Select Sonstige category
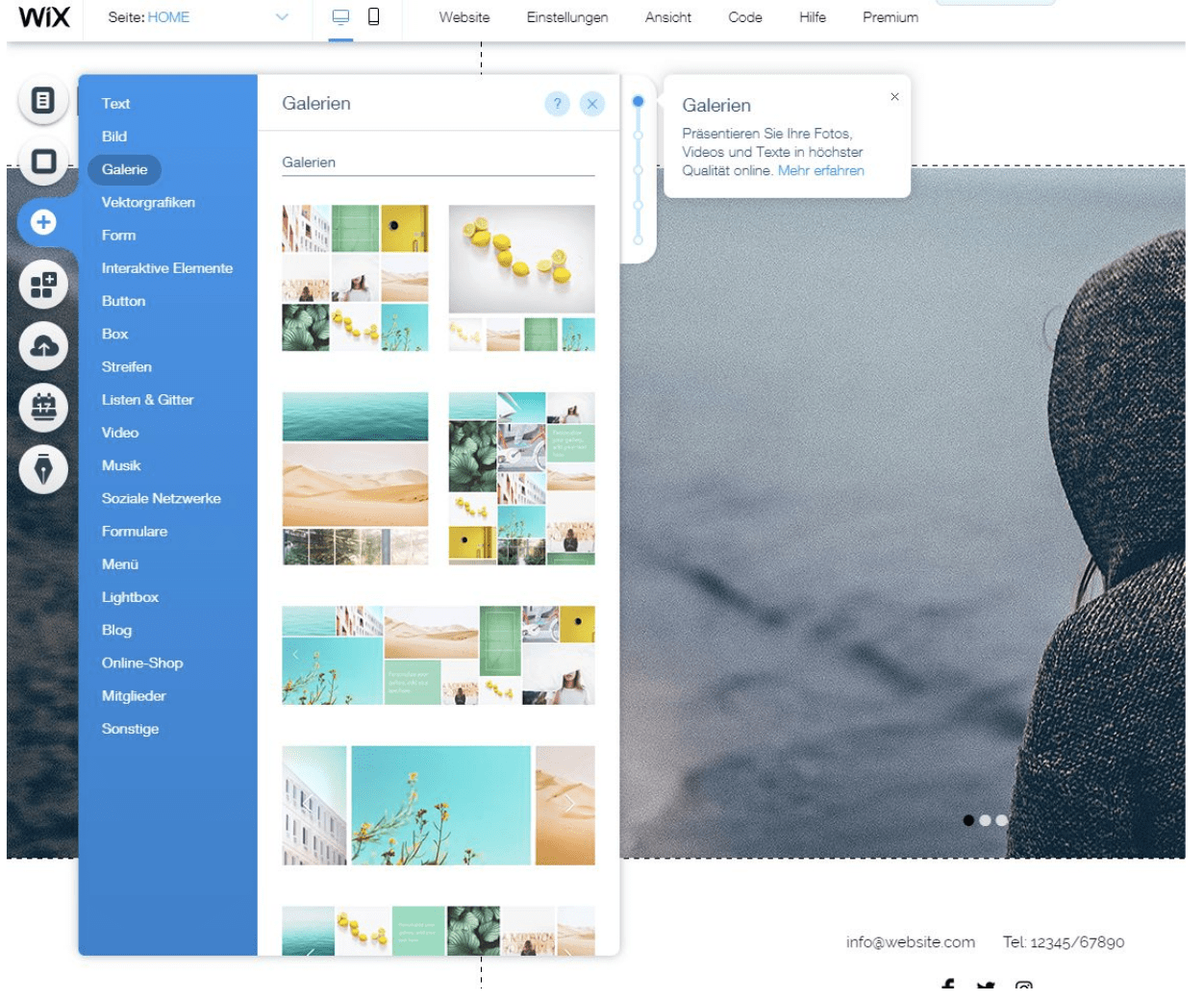Screen dimensions: 1204x1000 [x=130, y=729]
